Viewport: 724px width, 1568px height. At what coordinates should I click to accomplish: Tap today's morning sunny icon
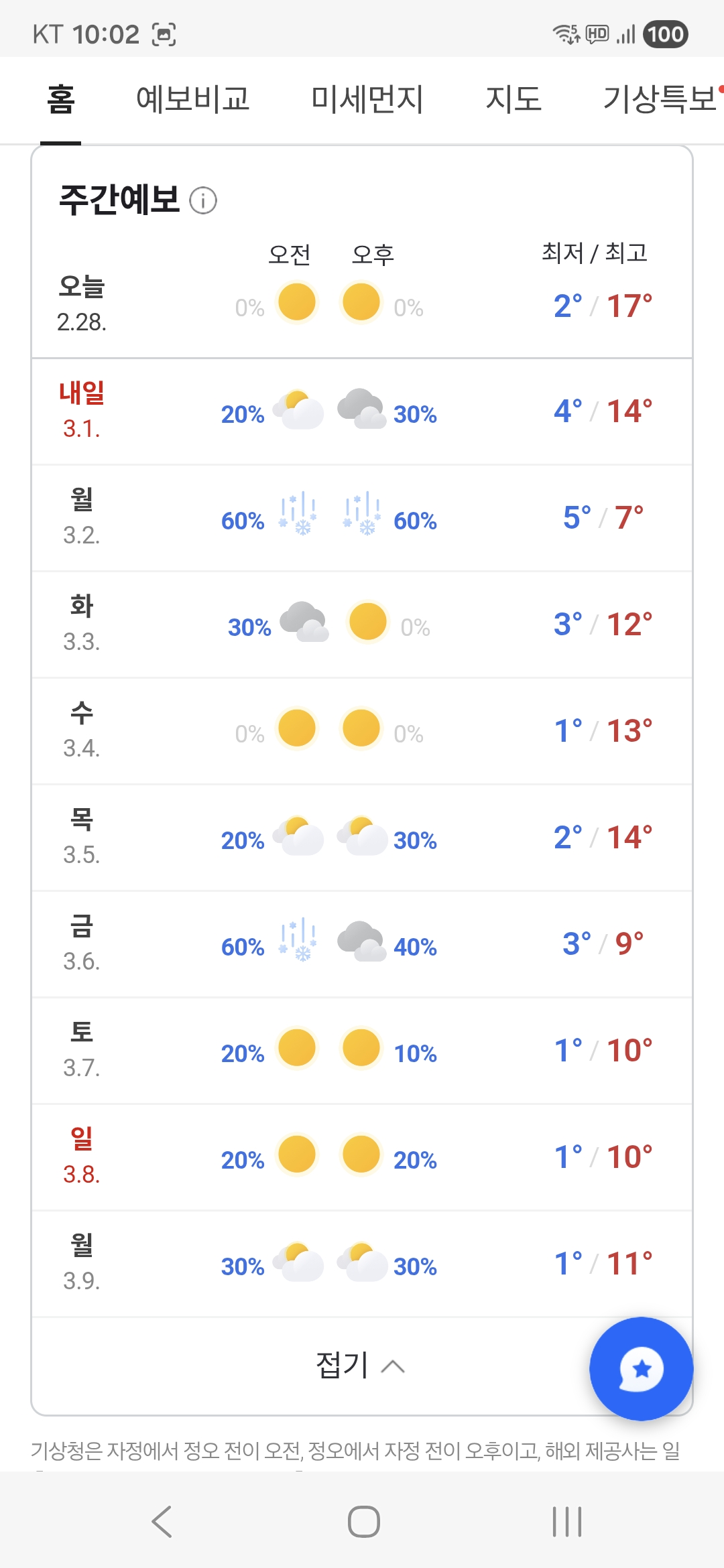click(297, 302)
